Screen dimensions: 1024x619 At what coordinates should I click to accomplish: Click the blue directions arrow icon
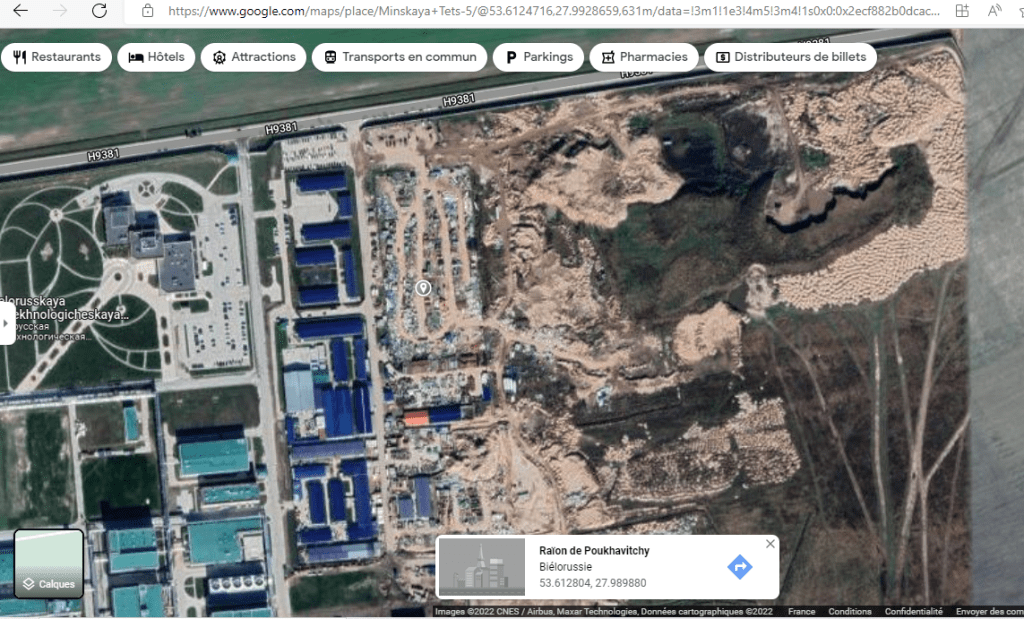(x=740, y=567)
